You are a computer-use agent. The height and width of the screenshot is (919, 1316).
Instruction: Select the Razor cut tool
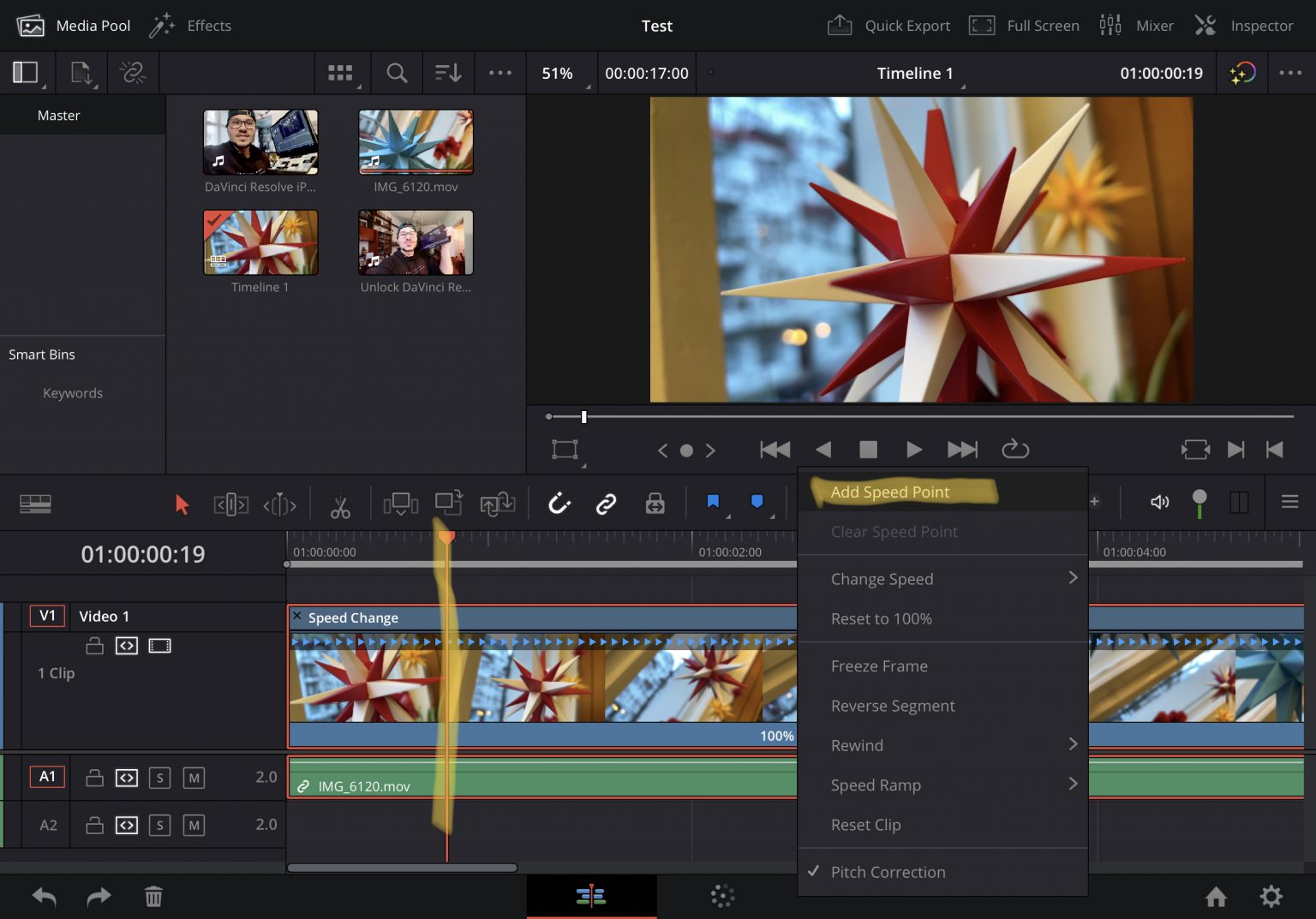[340, 504]
